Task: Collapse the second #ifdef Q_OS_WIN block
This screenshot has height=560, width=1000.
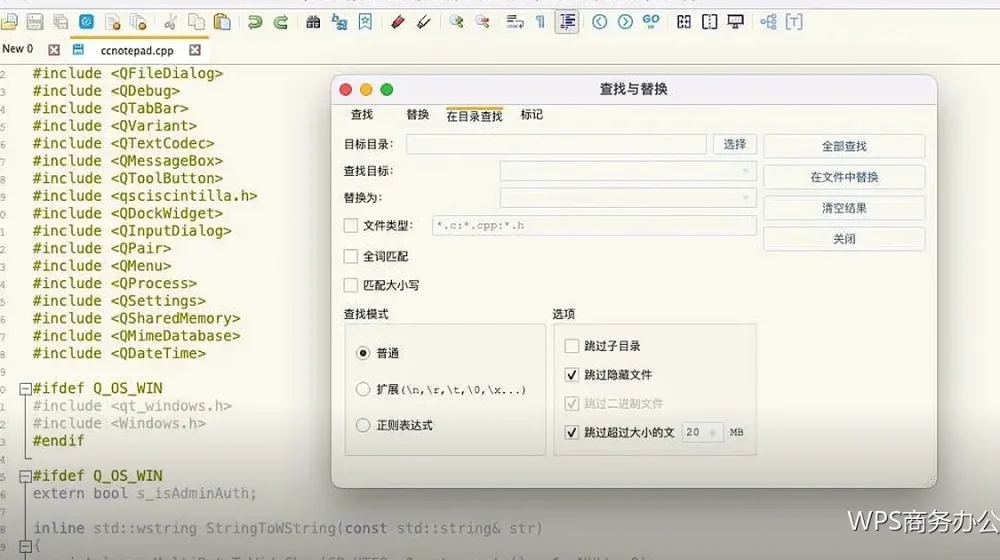Action: coord(26,476)
